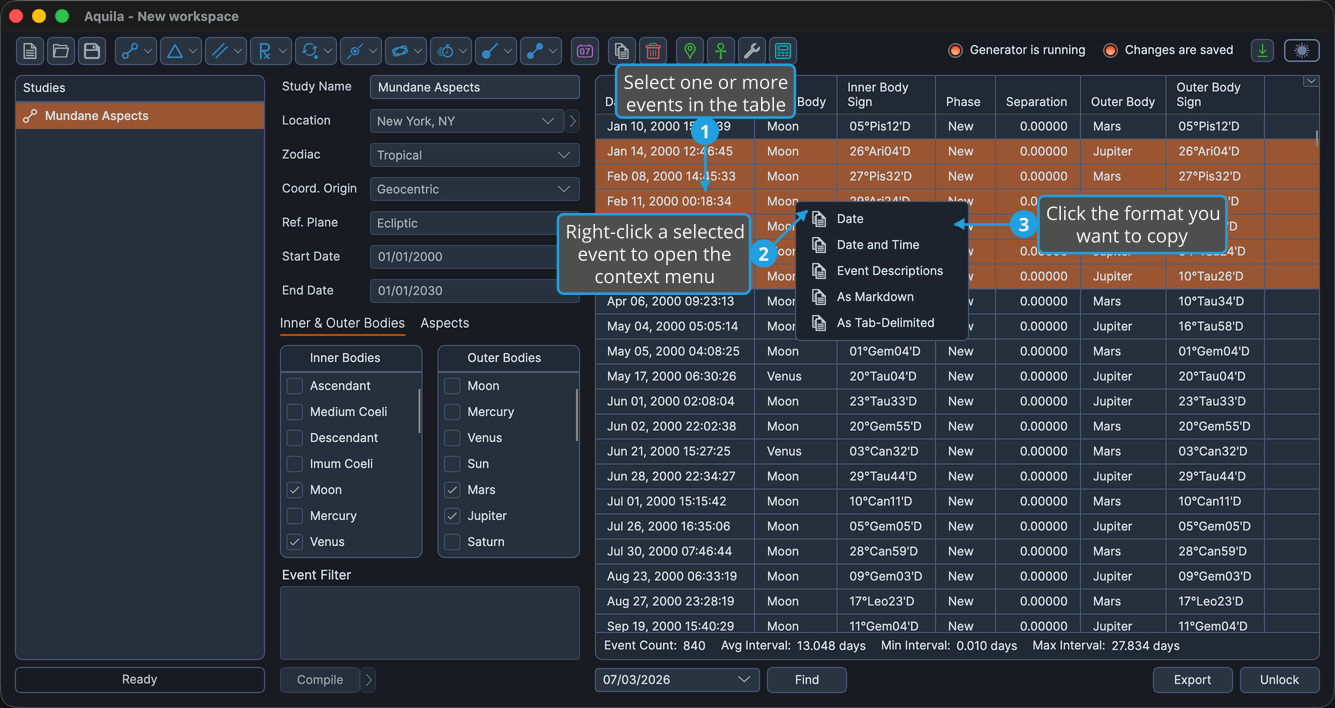Open the 07/03/2026 date dropdown

677,680
